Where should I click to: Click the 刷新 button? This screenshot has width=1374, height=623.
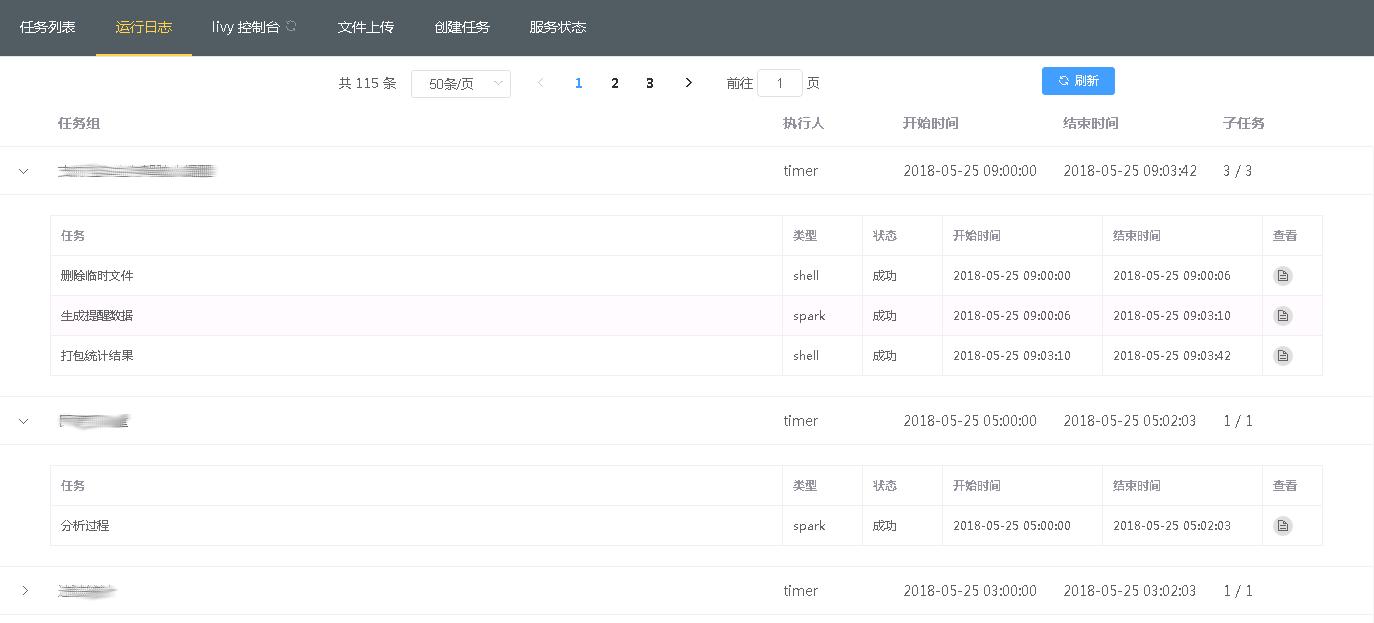pyautogui.click(x=1078, y=81)
